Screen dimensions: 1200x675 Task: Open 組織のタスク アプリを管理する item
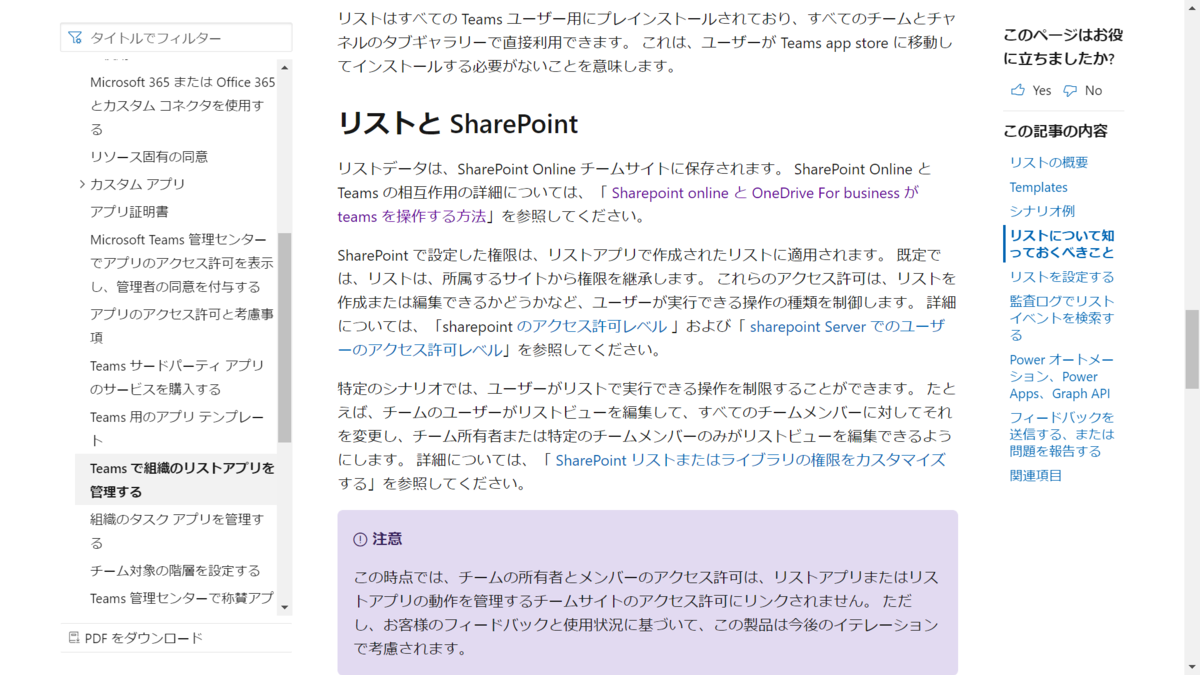177,531
